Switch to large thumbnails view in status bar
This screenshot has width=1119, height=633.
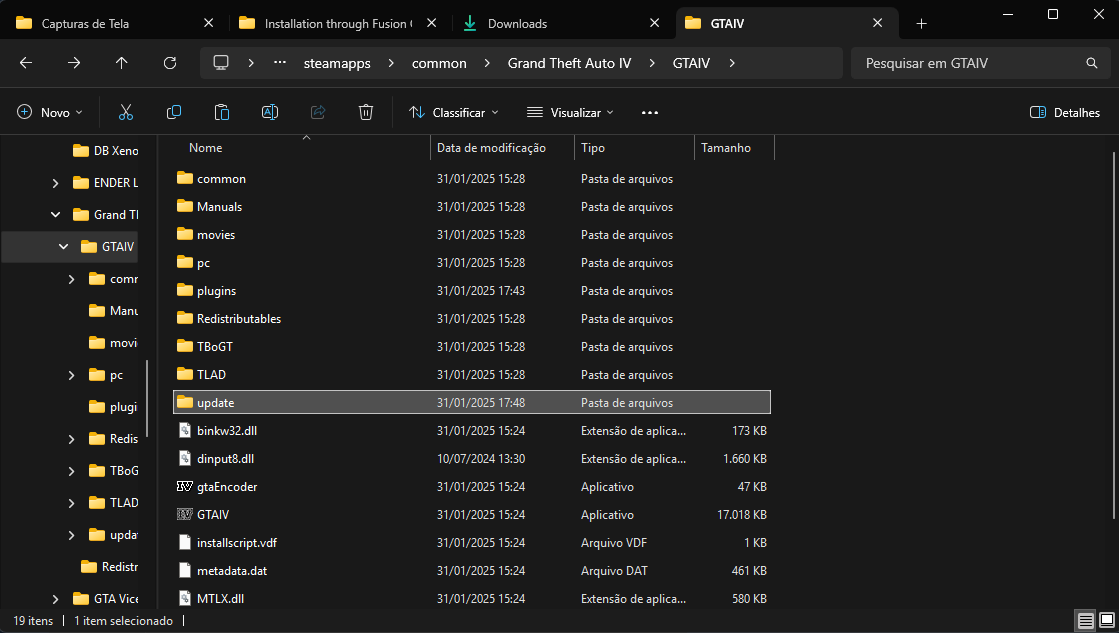tap(1105, 621)
